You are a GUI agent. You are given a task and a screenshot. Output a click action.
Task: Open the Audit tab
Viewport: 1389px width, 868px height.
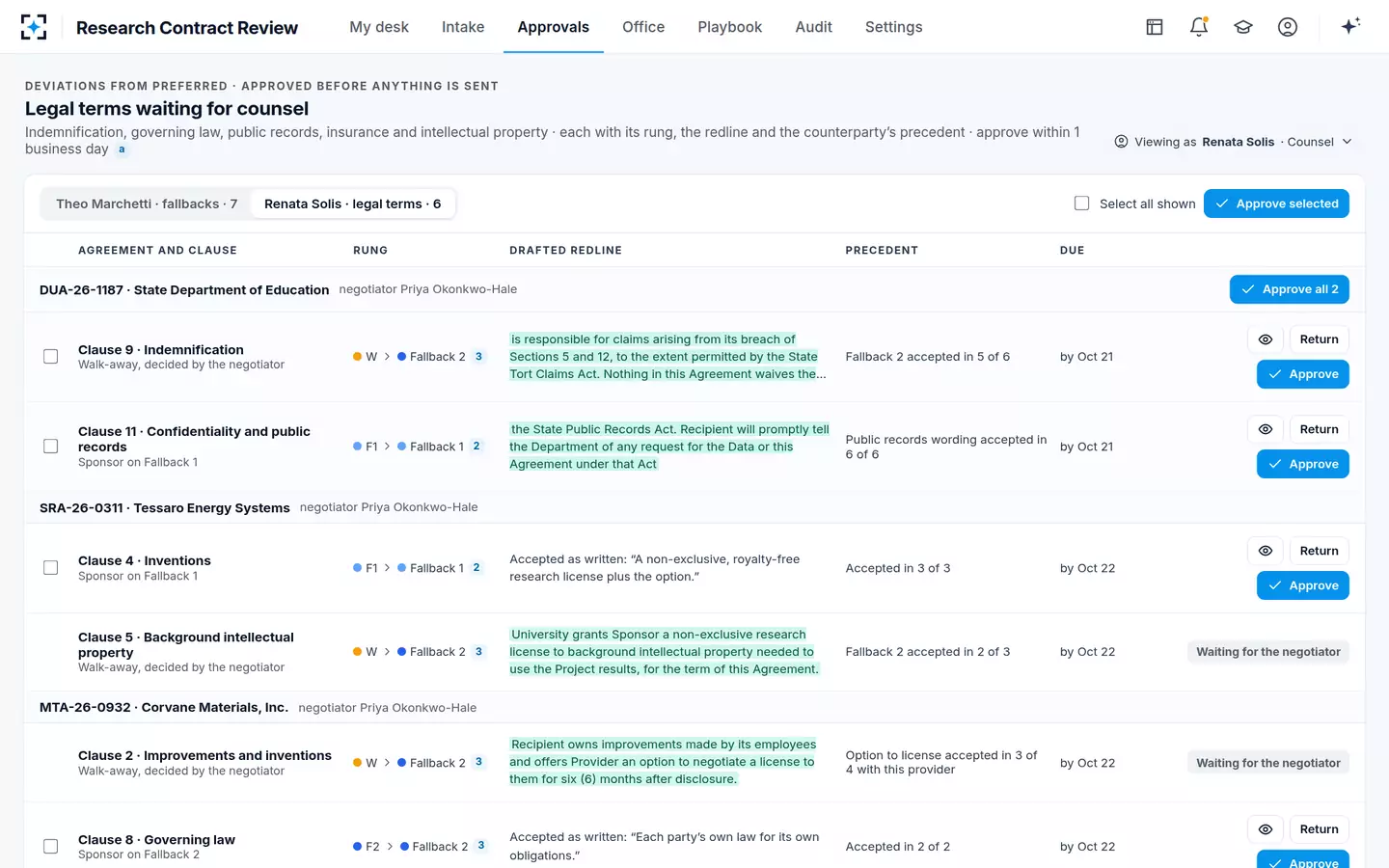coord(814,27)
